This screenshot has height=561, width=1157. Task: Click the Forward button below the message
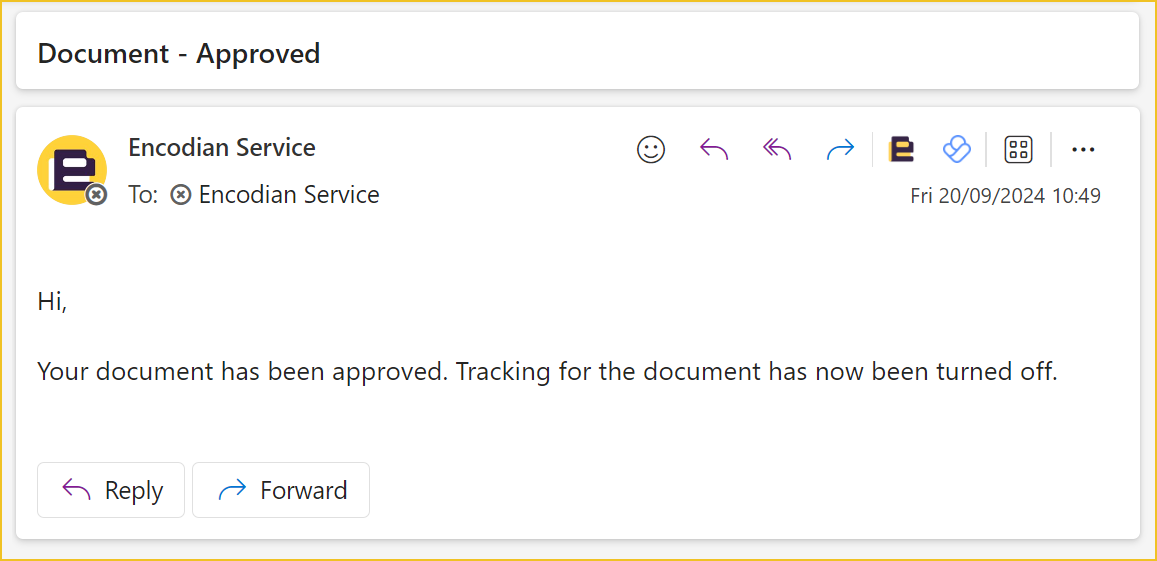point(281,490)
